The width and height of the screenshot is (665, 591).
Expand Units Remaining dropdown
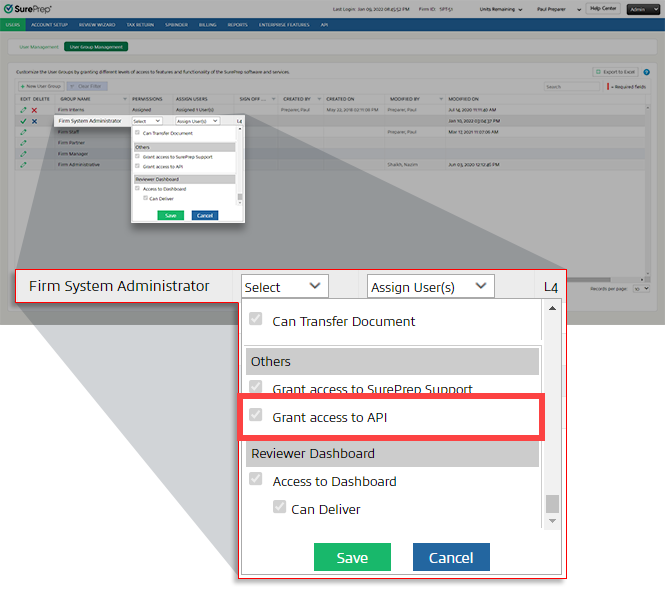point(501,9)
